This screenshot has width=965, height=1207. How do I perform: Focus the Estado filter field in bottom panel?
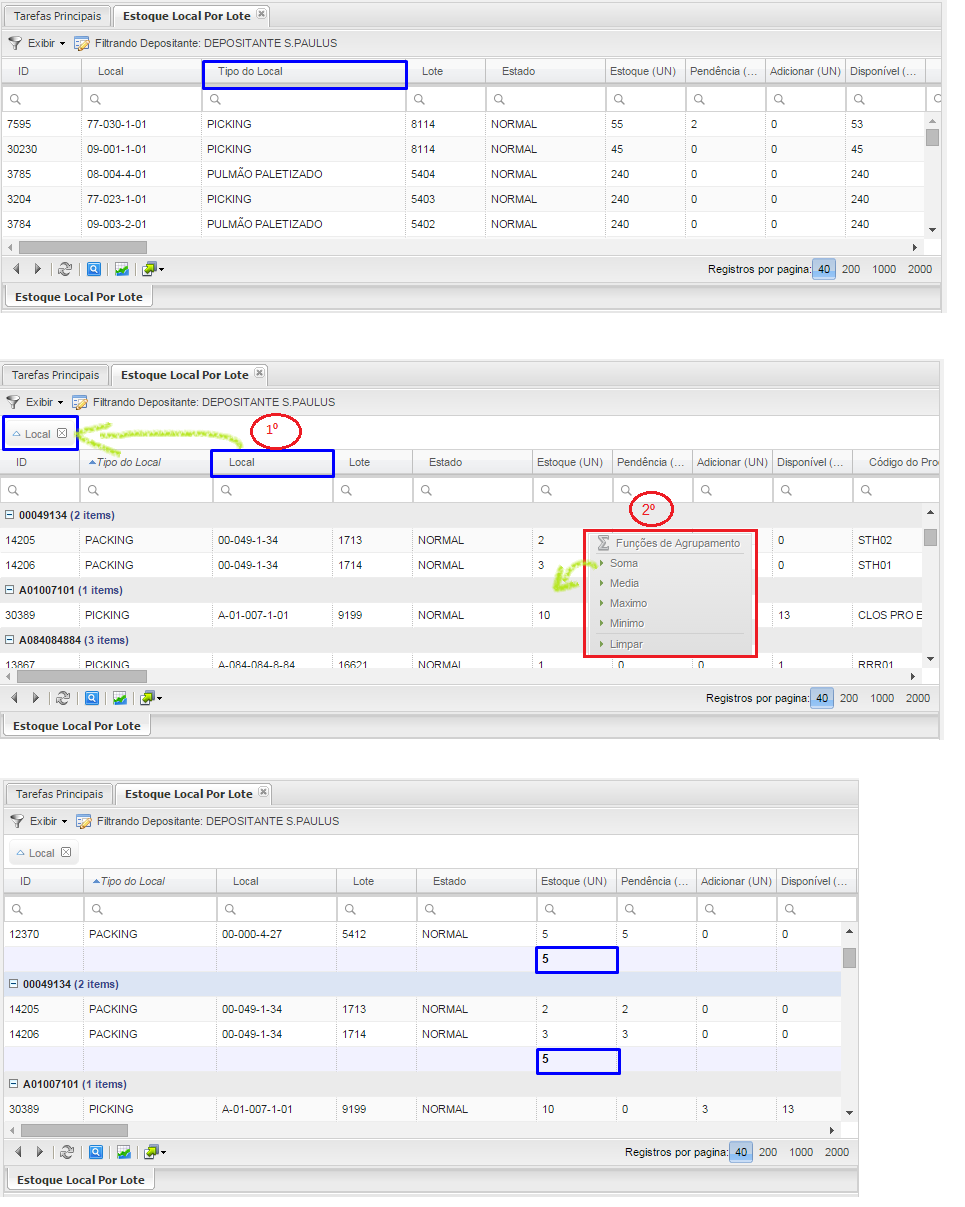click(476, 909)
